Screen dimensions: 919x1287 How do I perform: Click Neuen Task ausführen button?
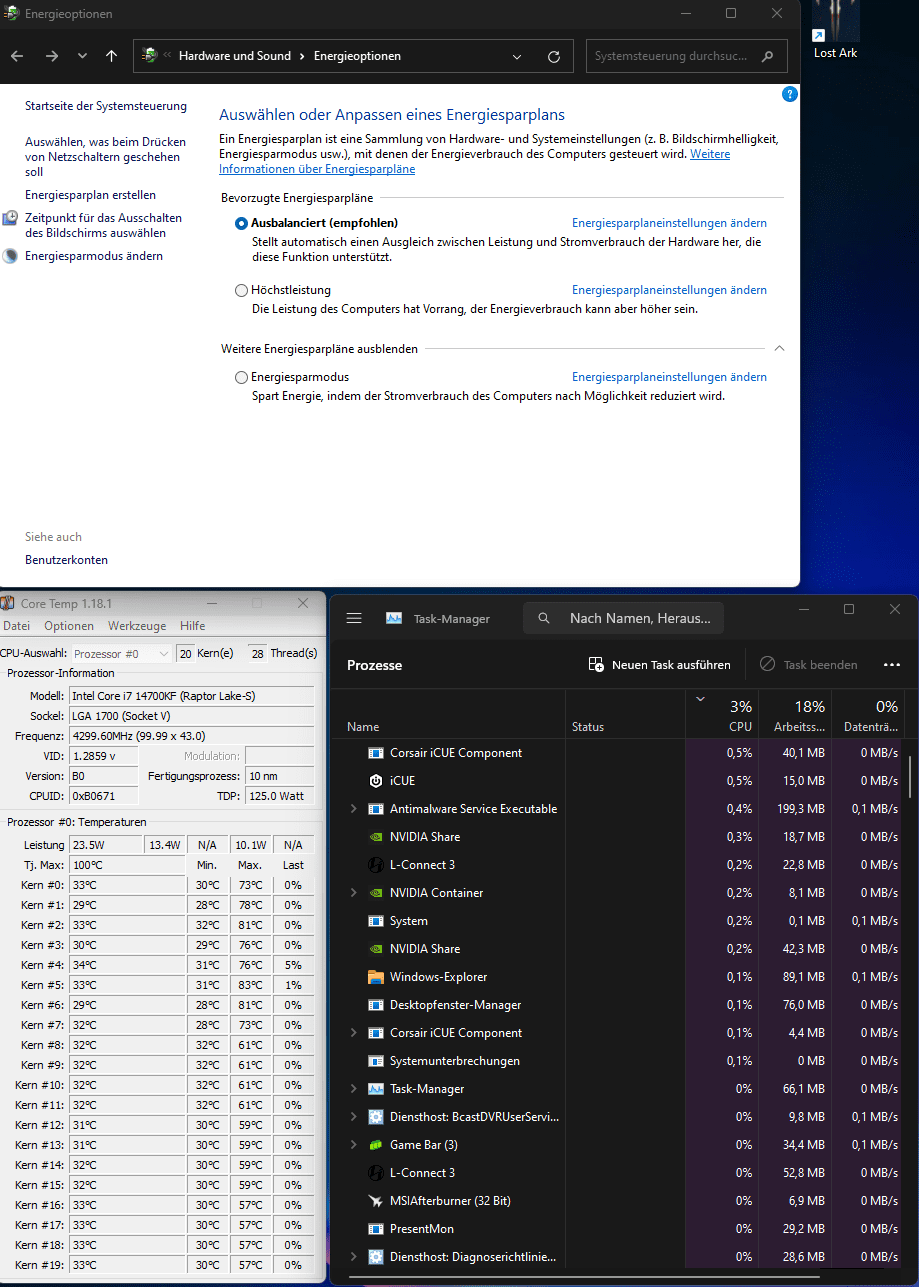pyautogui.click(x=659, y=664)
